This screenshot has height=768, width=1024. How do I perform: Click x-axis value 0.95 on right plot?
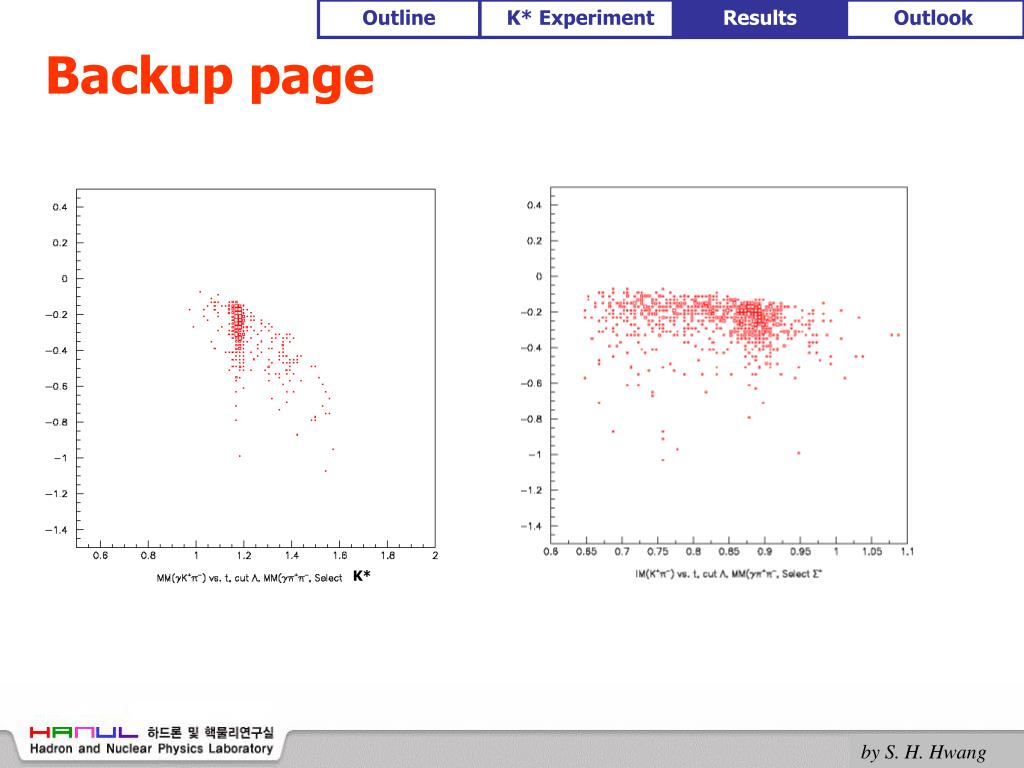[800, 552]
